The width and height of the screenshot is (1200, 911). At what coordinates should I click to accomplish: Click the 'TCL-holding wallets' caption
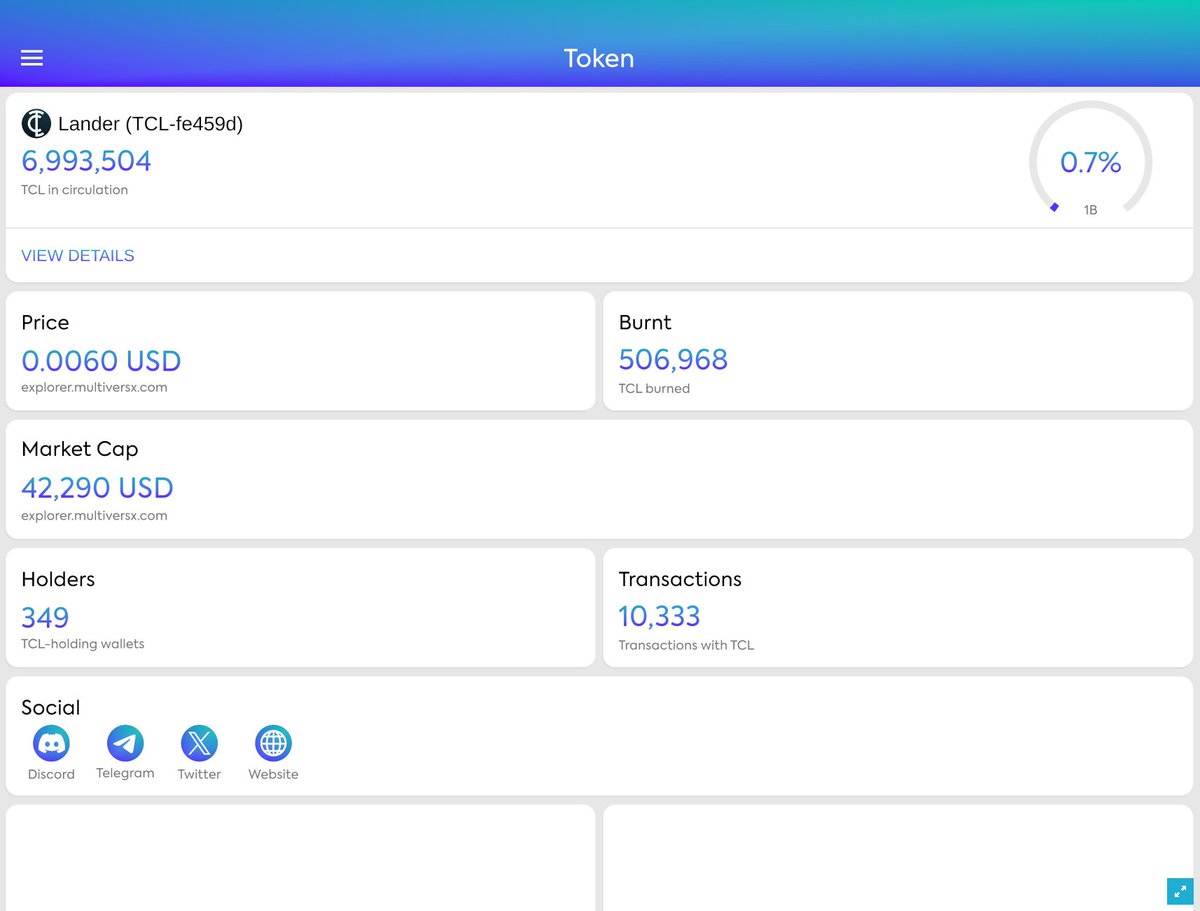tap(83, 644)
